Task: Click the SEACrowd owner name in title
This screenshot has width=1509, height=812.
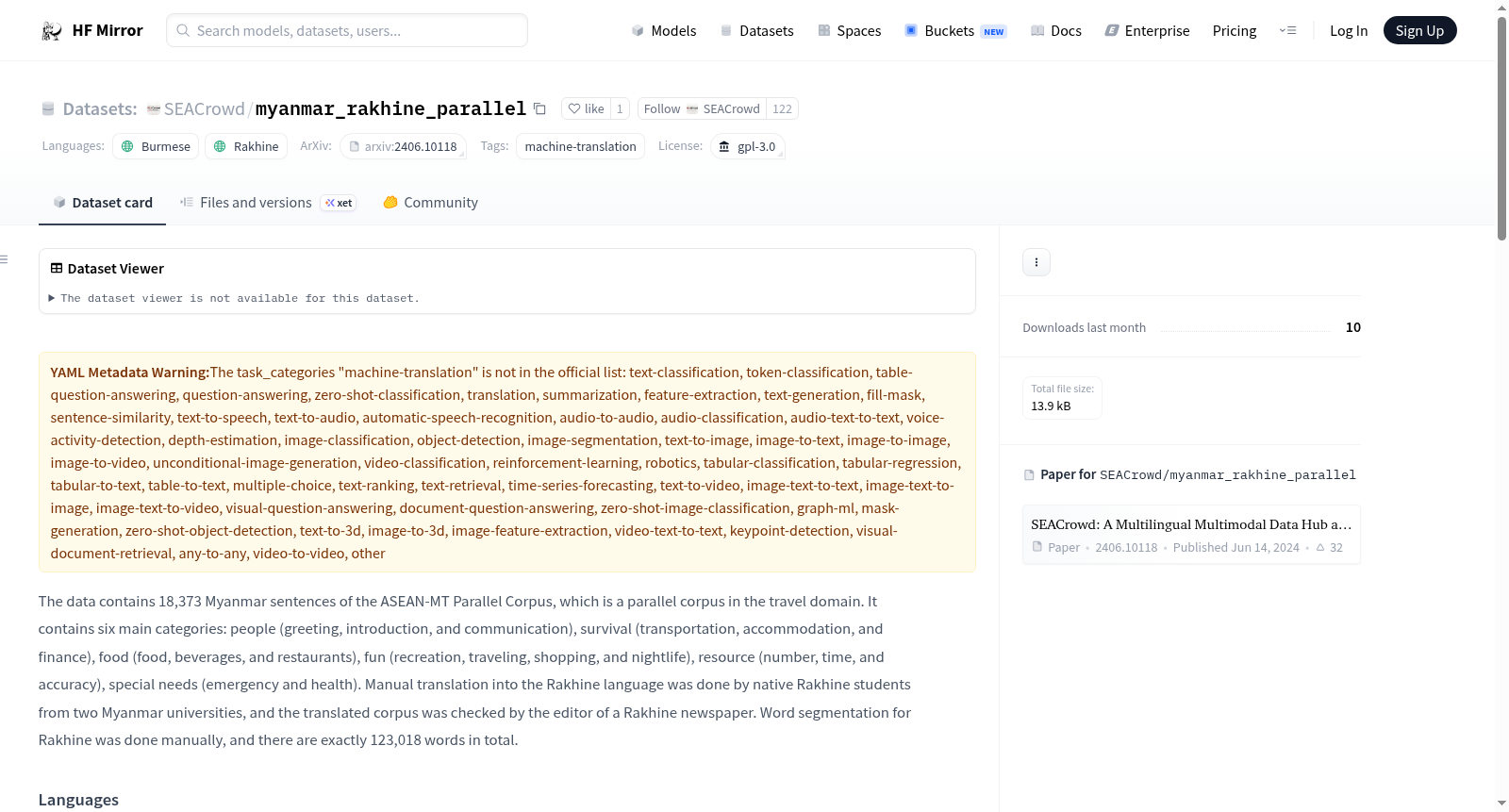Action: [x=204, y=109]
